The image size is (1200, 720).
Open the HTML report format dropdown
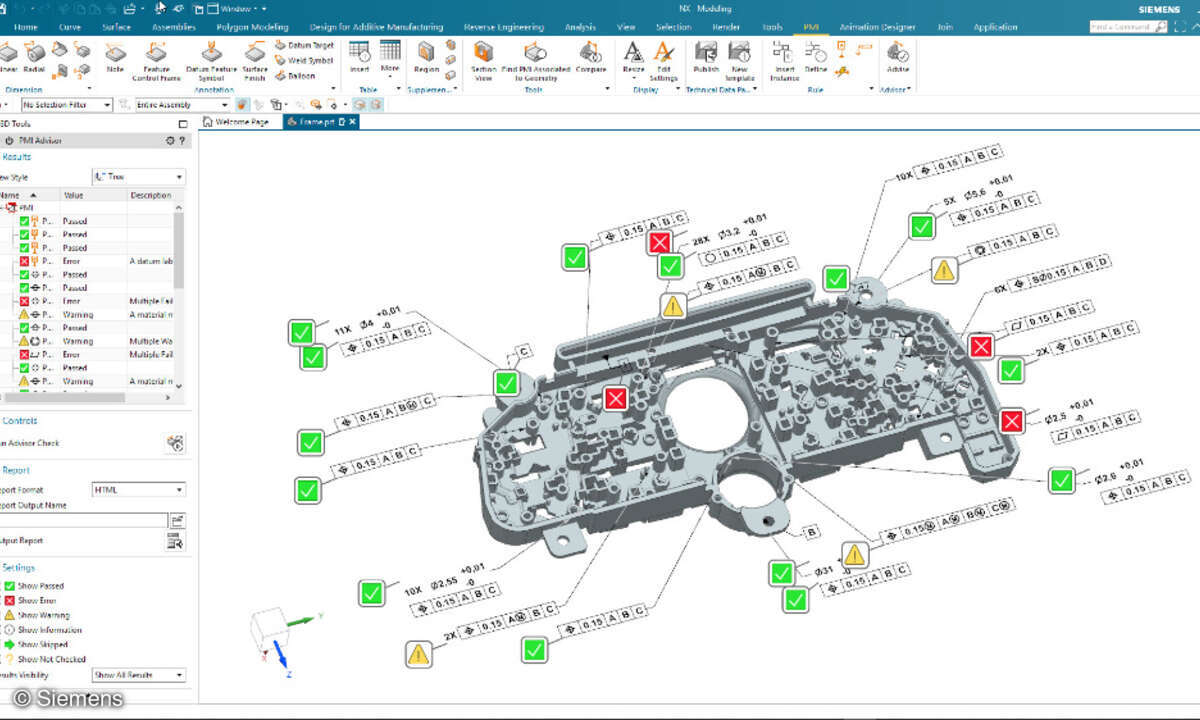(x=138, y=490)
